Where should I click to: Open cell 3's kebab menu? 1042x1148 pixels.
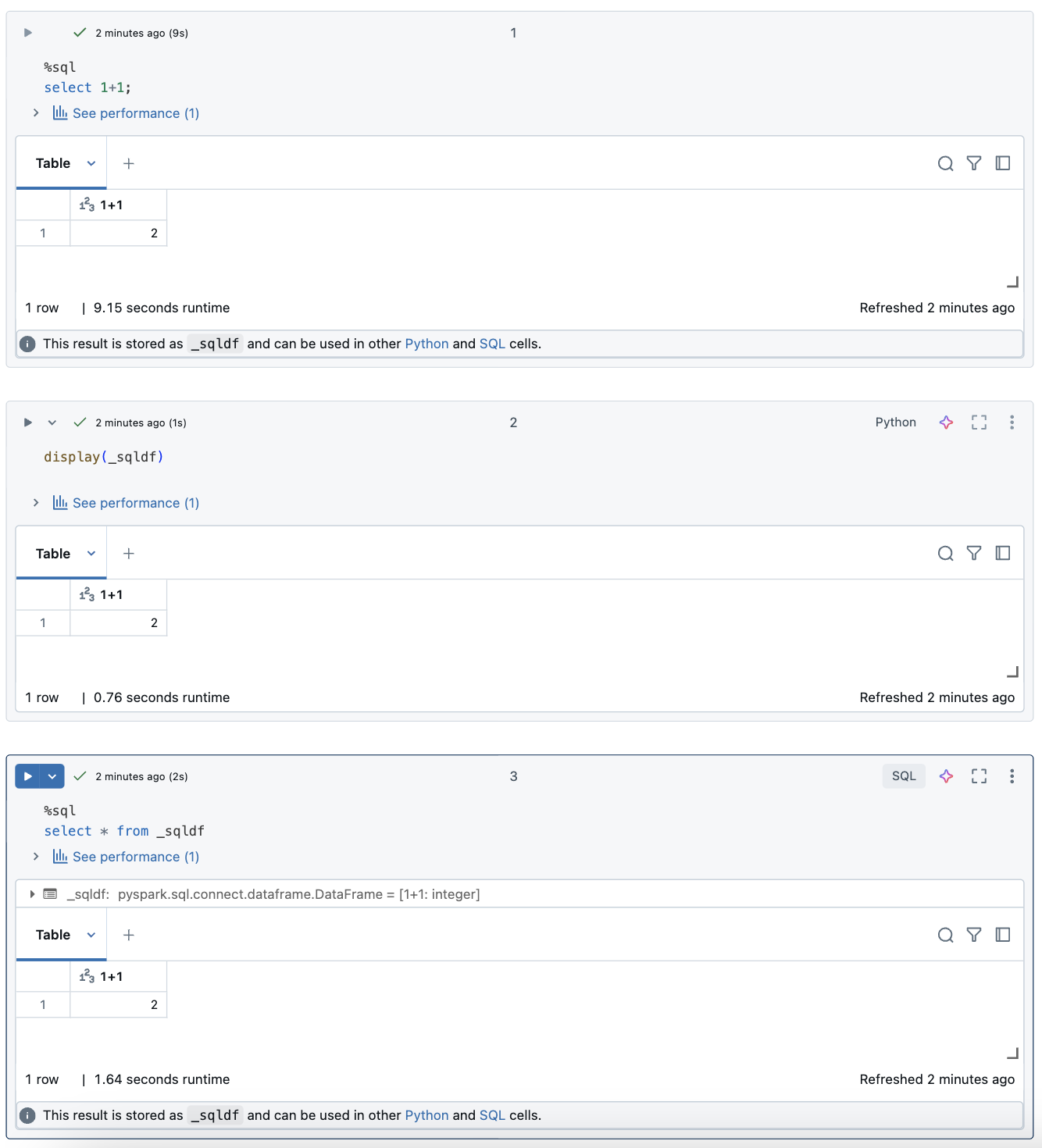click(1012, 776)
